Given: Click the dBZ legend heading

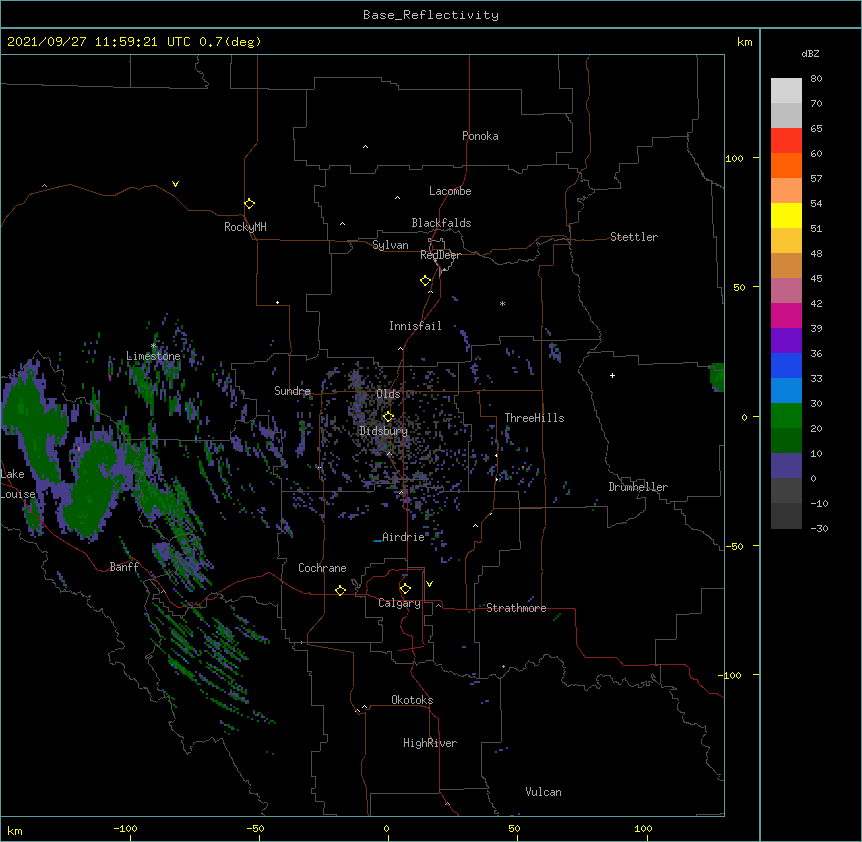Looking at the screenshot, I should coord(810,53).
